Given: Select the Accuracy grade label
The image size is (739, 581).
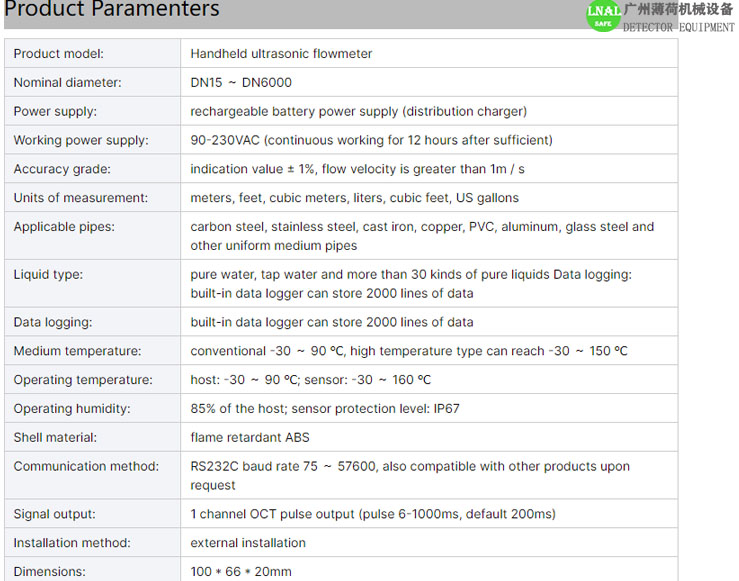Looking at the screenshot, I should pos(62,169).
